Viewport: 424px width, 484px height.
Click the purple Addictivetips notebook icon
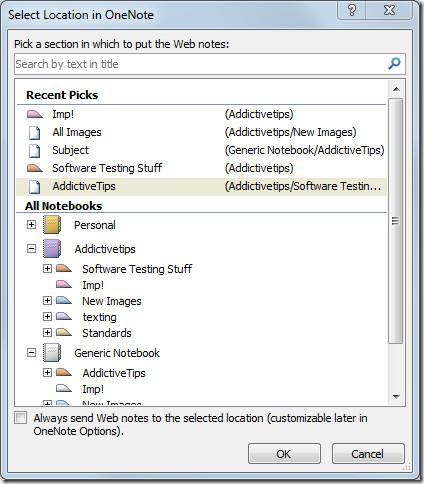pyautogui.click(x=52, y=249)
